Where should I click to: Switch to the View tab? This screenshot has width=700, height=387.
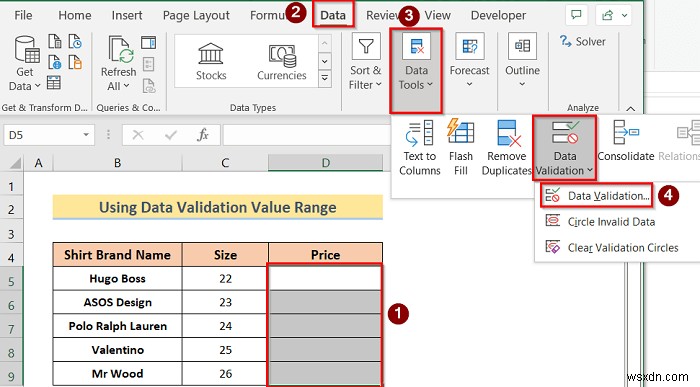coord(438,15)
